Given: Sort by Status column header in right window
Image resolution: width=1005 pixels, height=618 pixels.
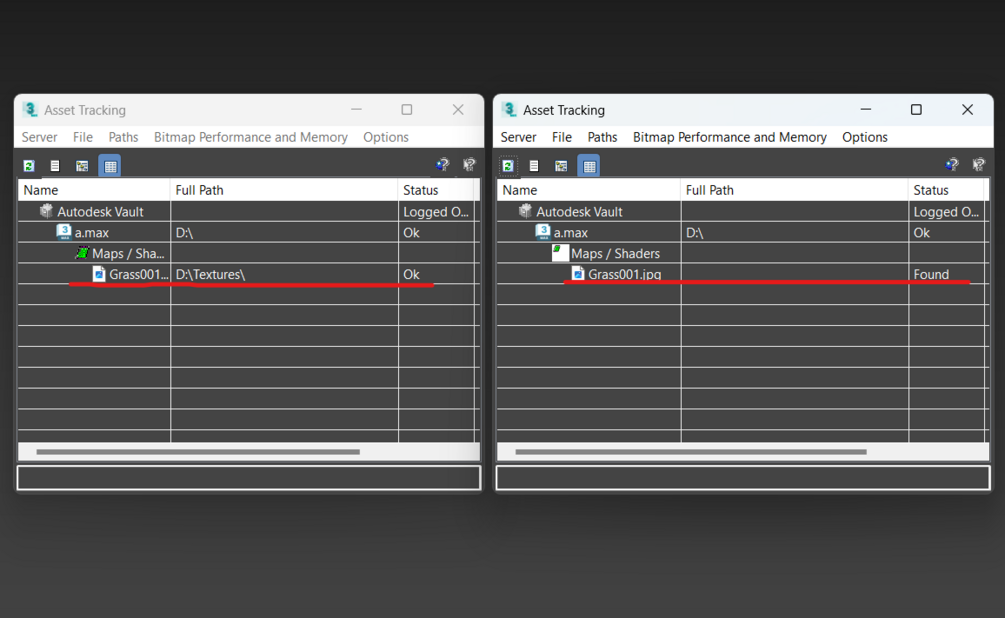Looking at the screenshot, I should (x=946, y=190).
